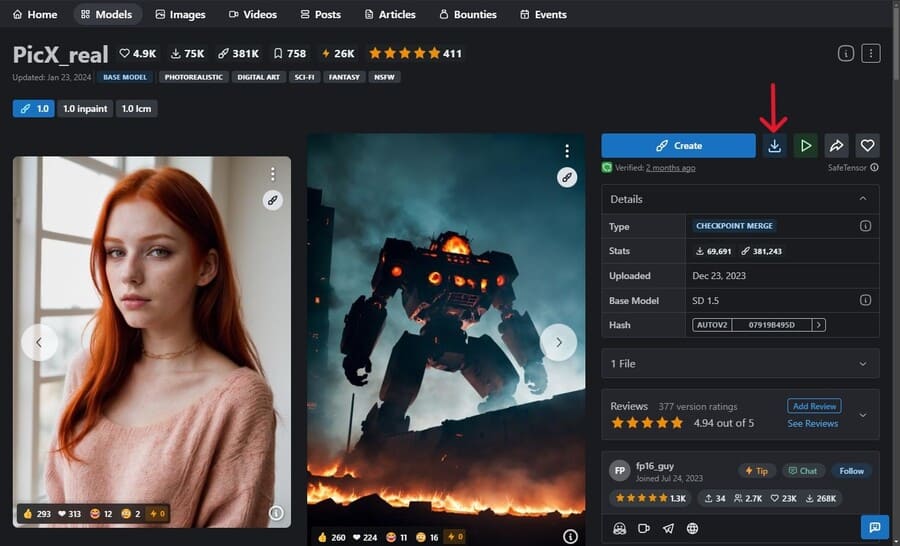
Task: Open the fp16_guy avatar
Action: click(620, 471)
